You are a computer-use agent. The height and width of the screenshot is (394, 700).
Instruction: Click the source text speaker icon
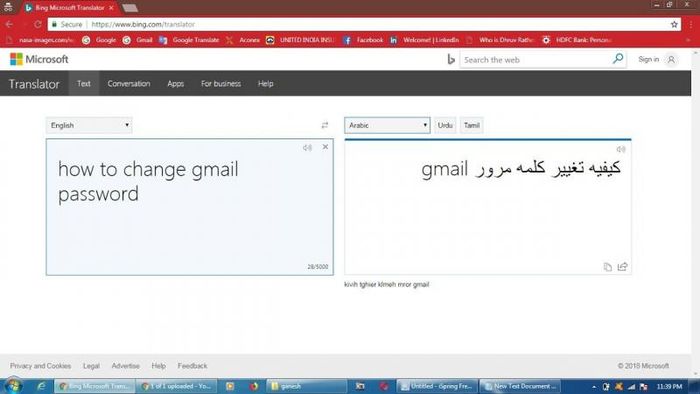(307, 147)
